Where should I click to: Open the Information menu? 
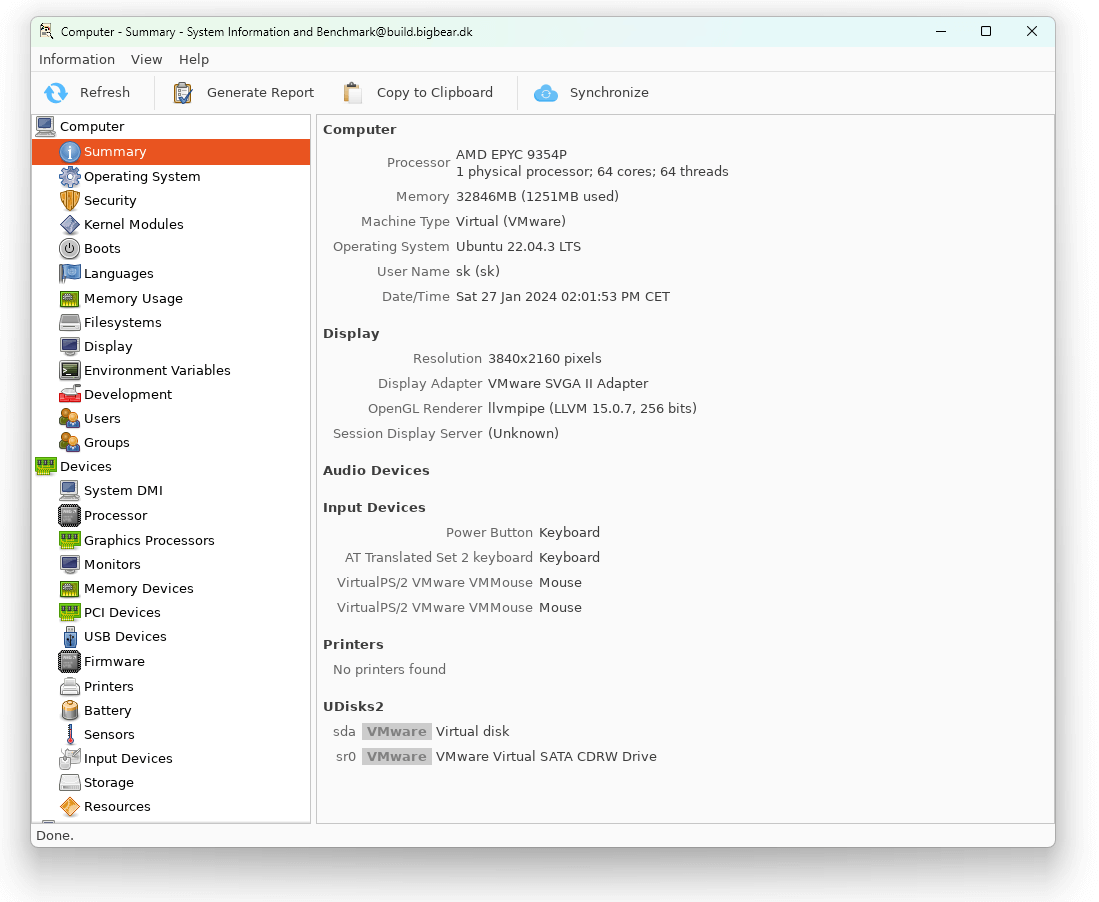tap(77, 60)
